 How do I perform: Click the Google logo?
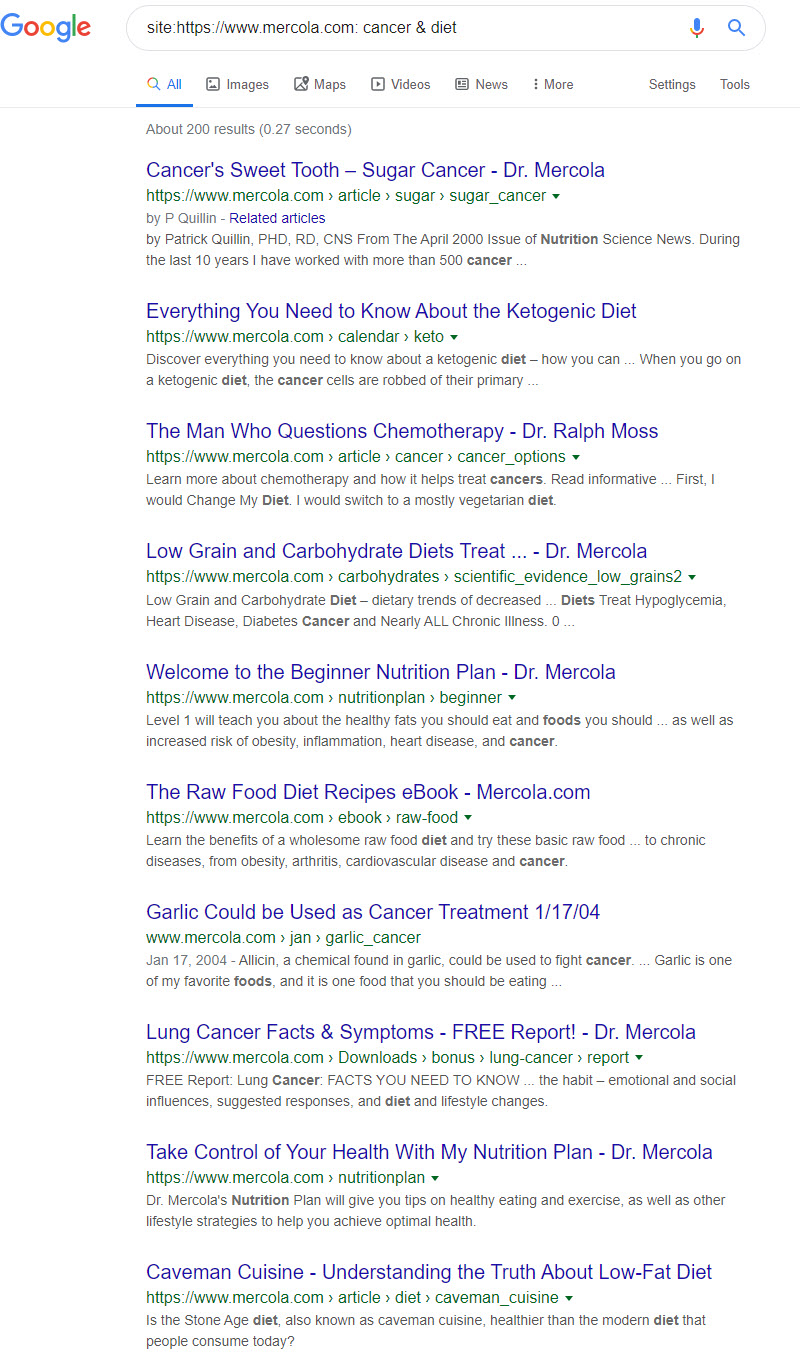coord(46,27)
